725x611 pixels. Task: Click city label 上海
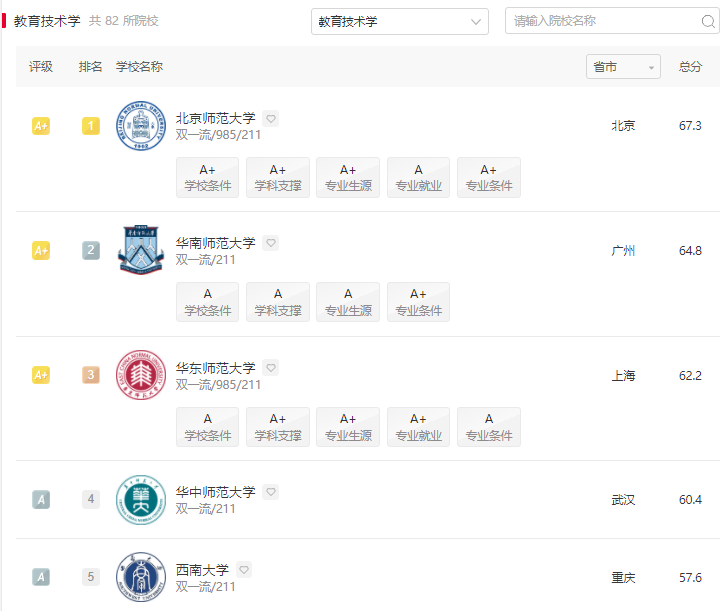[623, 375]
